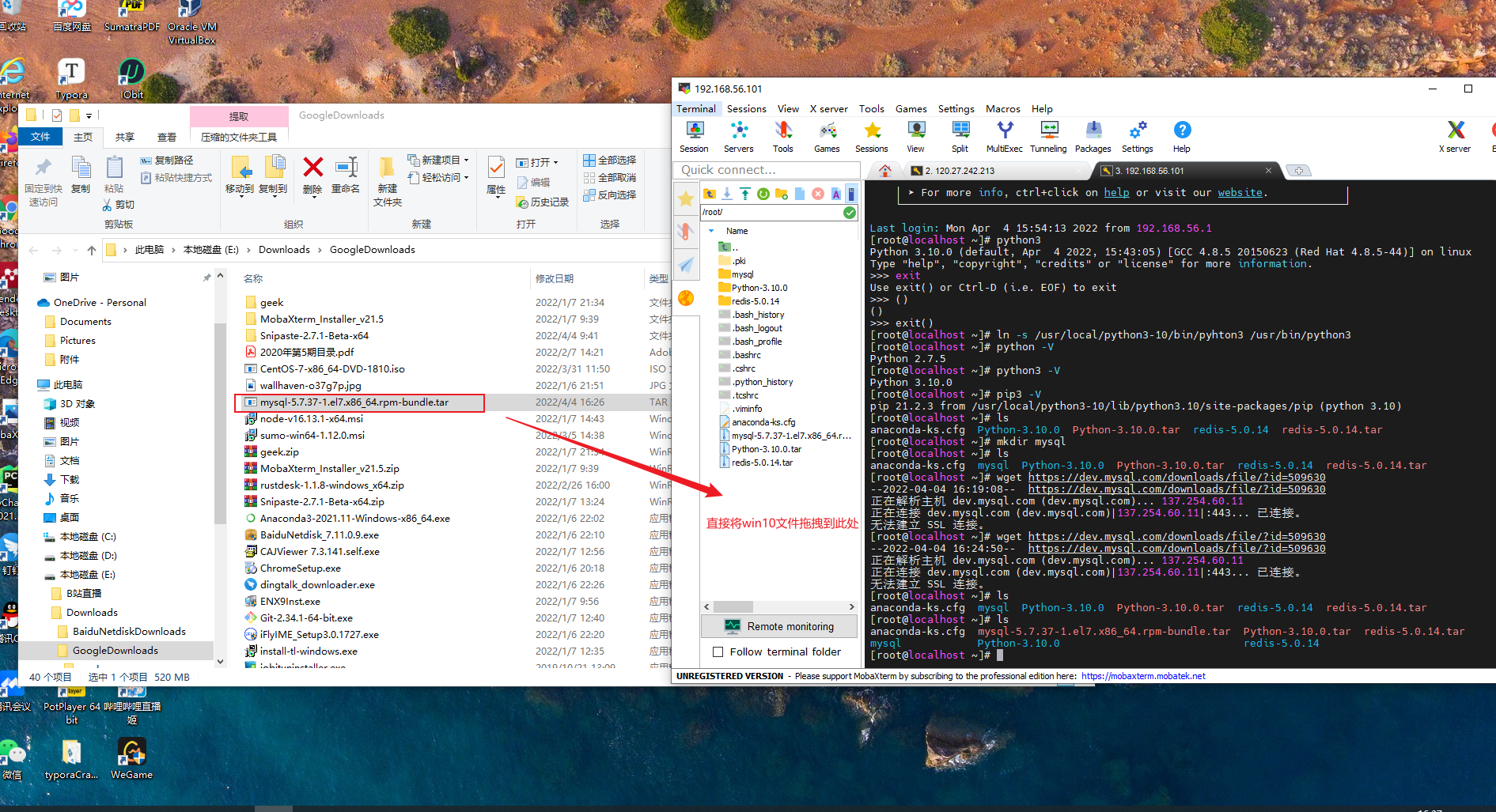Open a new SSH Session in MobaXterm
The width and height of the screenshot is (1496, 812).
point(694,136)
